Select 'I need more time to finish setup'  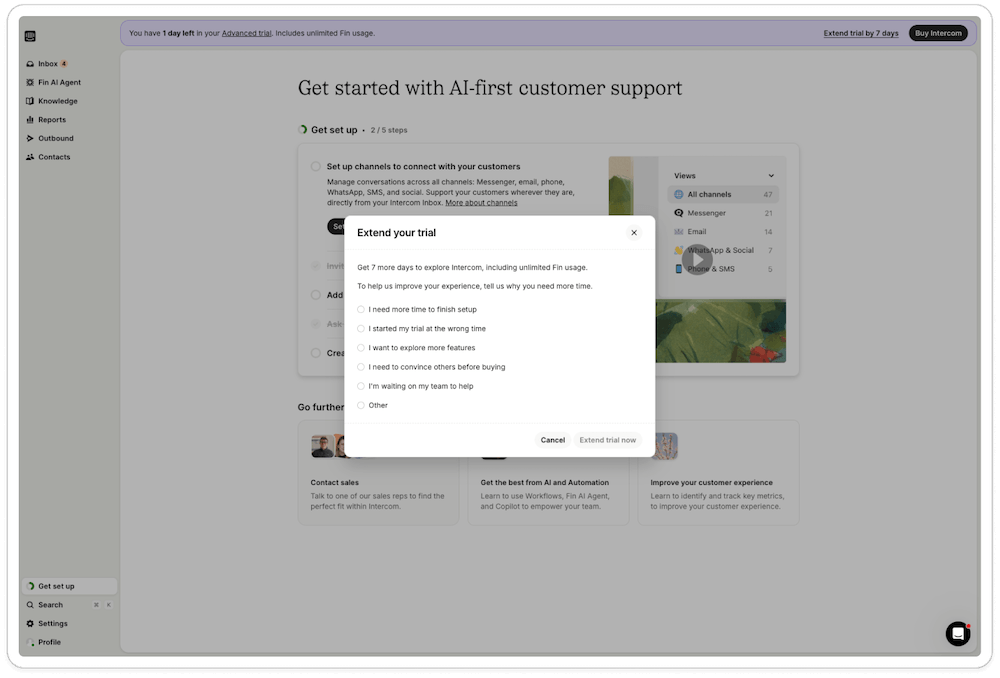[x=361, y=309]
